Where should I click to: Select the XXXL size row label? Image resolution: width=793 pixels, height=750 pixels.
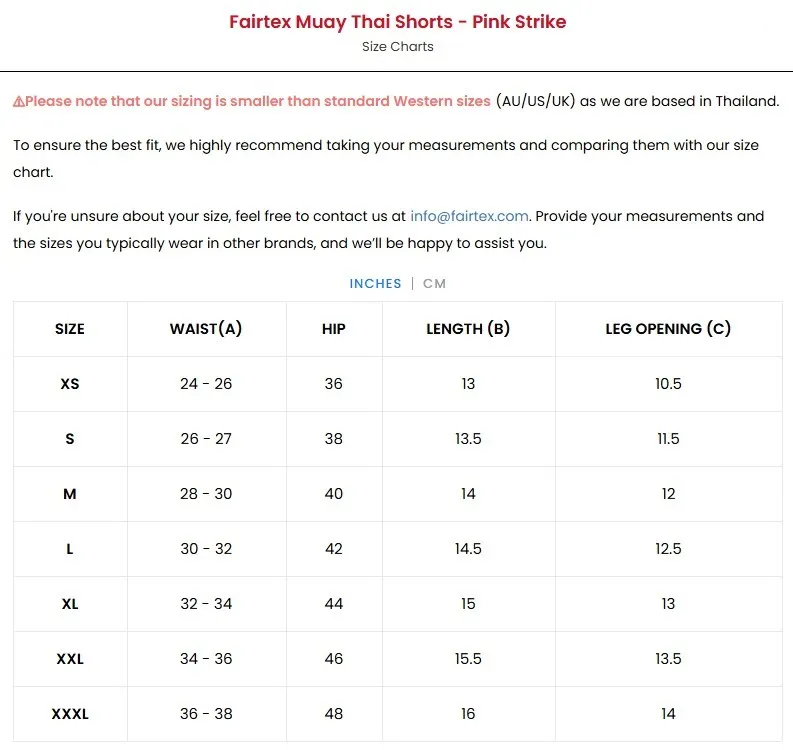[70, 714]
